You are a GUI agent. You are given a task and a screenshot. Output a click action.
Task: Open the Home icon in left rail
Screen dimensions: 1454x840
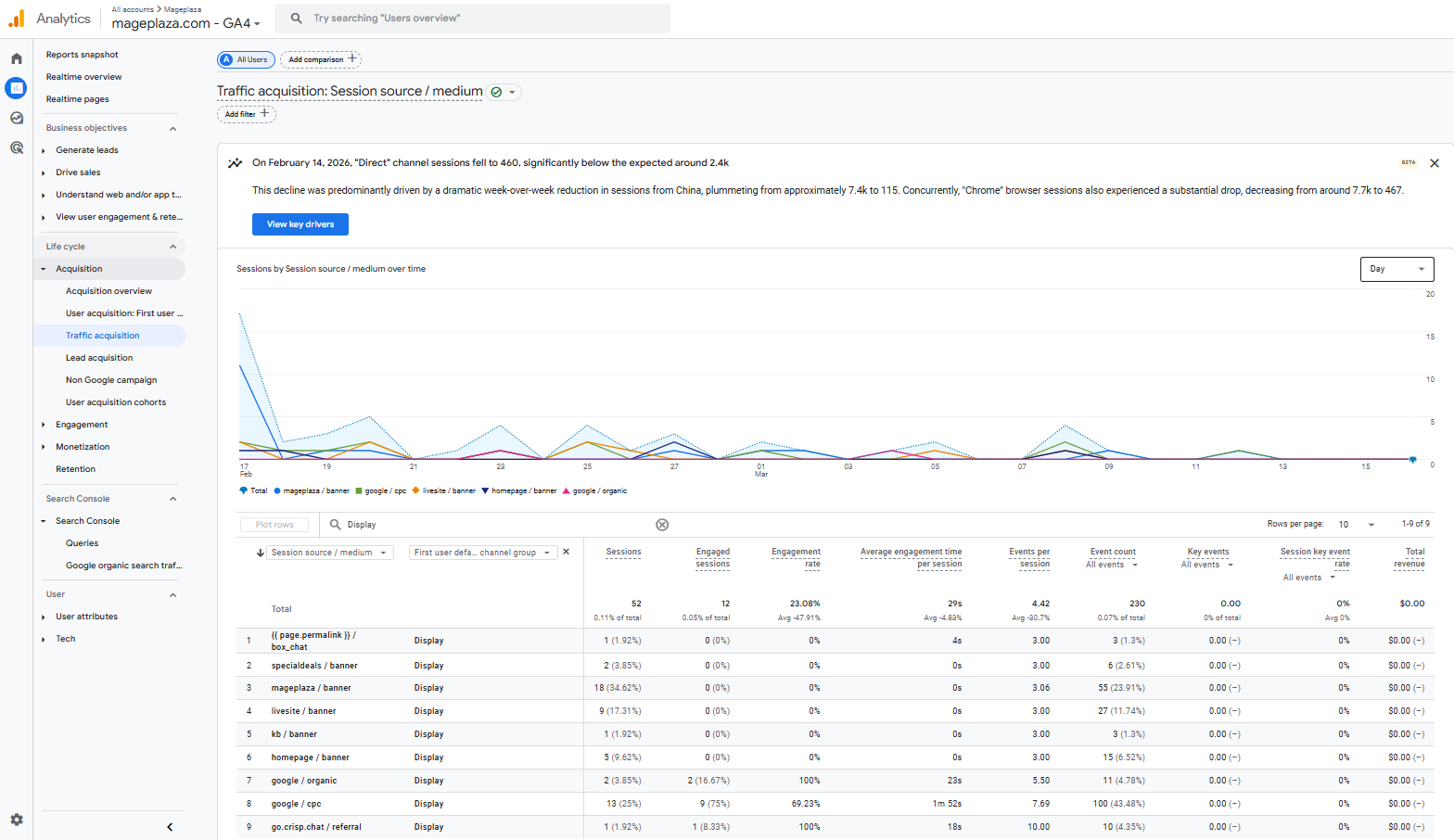[17, 58]
